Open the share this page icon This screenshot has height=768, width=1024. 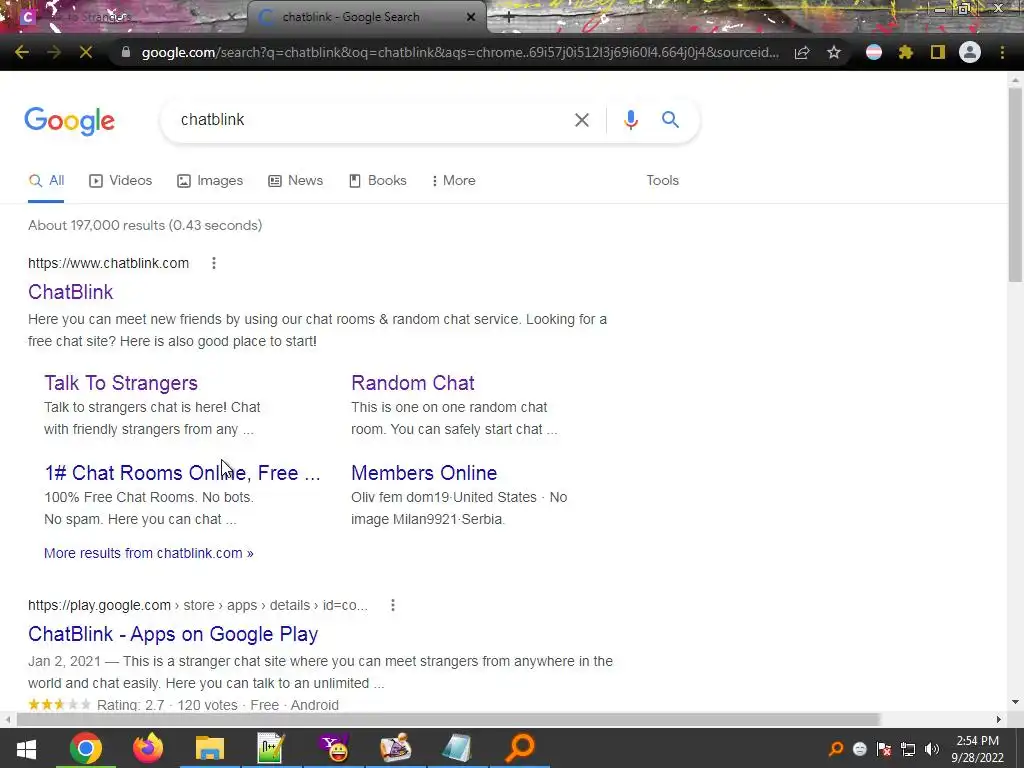click(x=802, y=52)
